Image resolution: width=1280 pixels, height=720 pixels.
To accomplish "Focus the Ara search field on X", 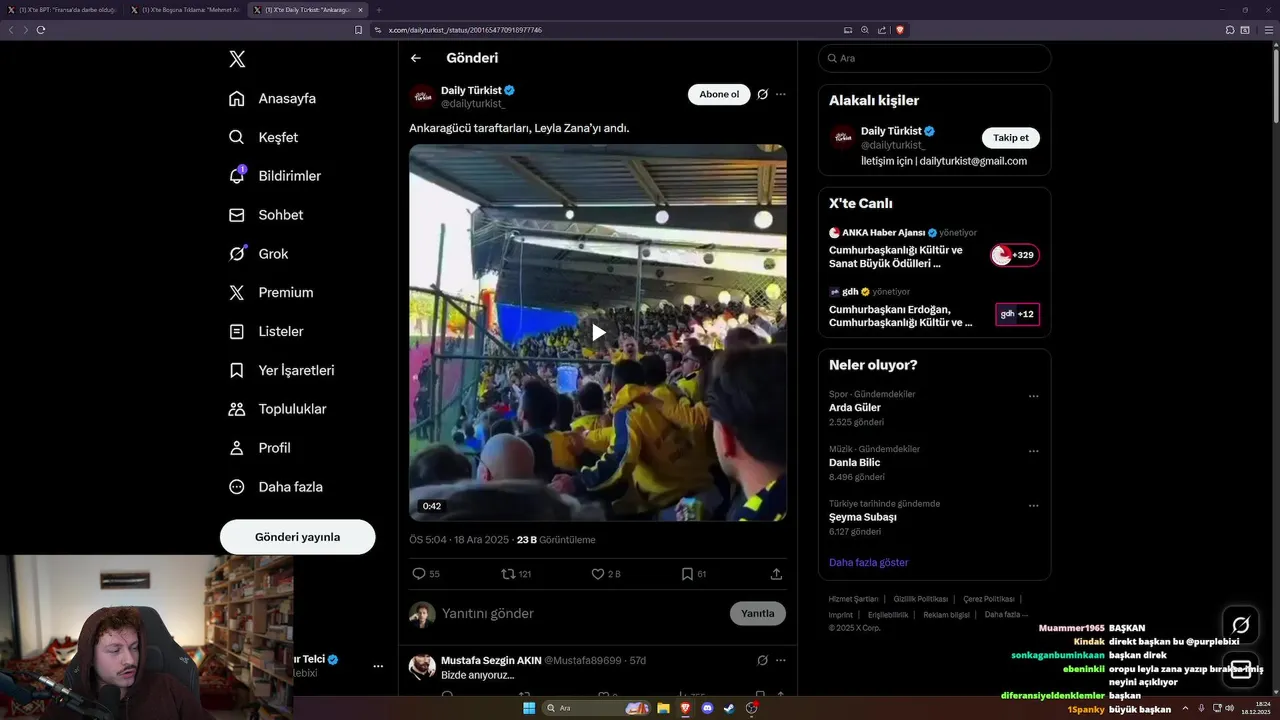I will pyautogui.click(x=935, y=58).
